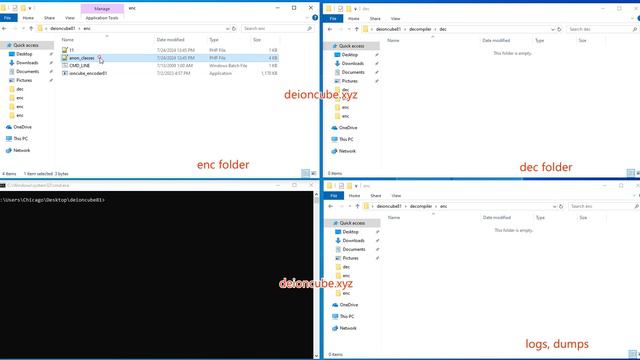
Task: Open Downloads in the decompiler dec window
Action: click(353, 64)
